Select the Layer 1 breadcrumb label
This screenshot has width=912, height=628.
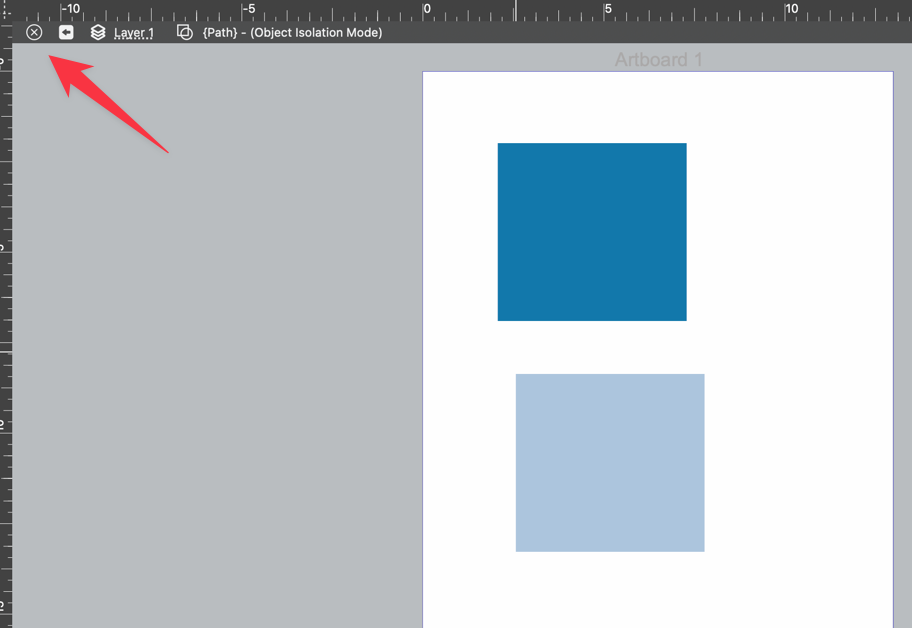coord(134,33)
